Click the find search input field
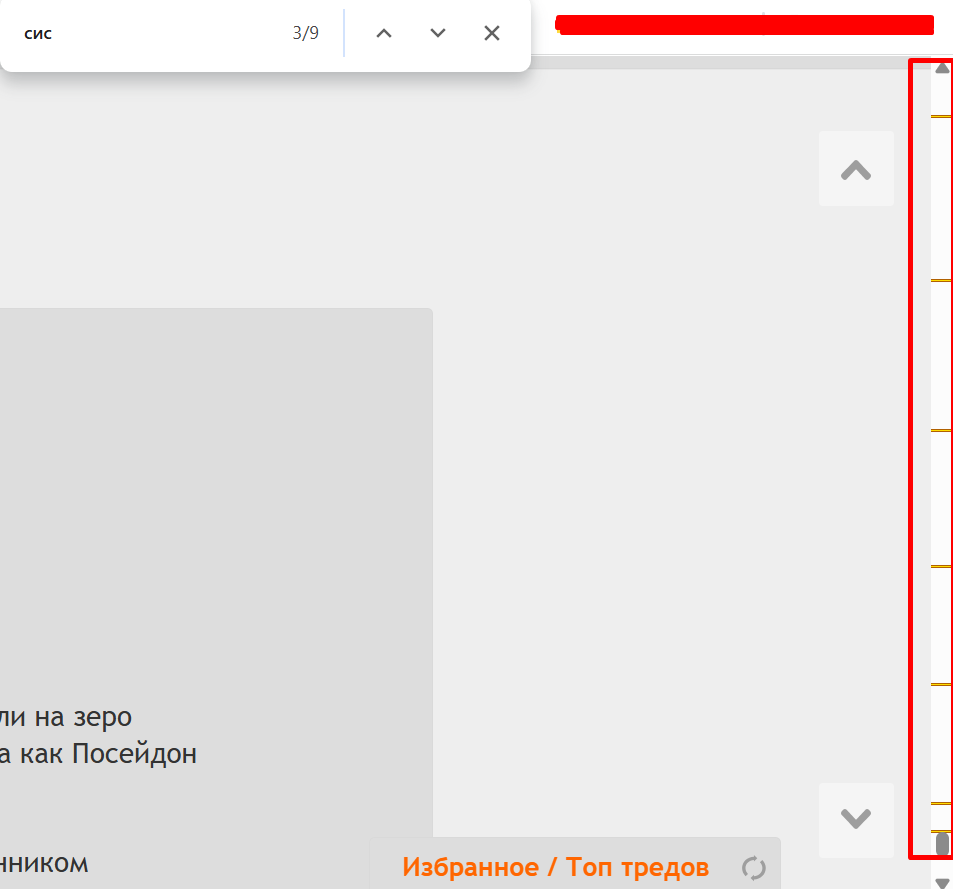The height and width of the screenshot is (889, 953). click(x=152, y=33)
